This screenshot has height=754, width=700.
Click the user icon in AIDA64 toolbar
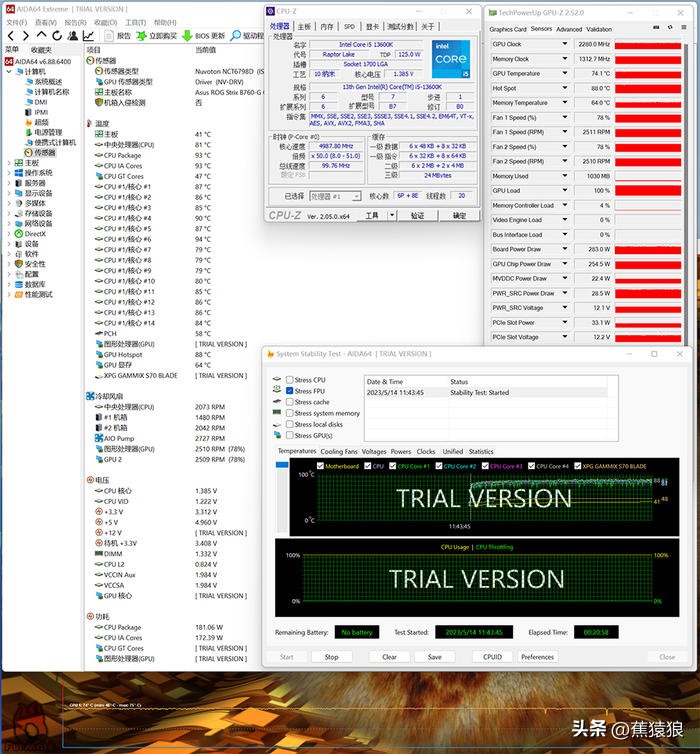[73, 36]
